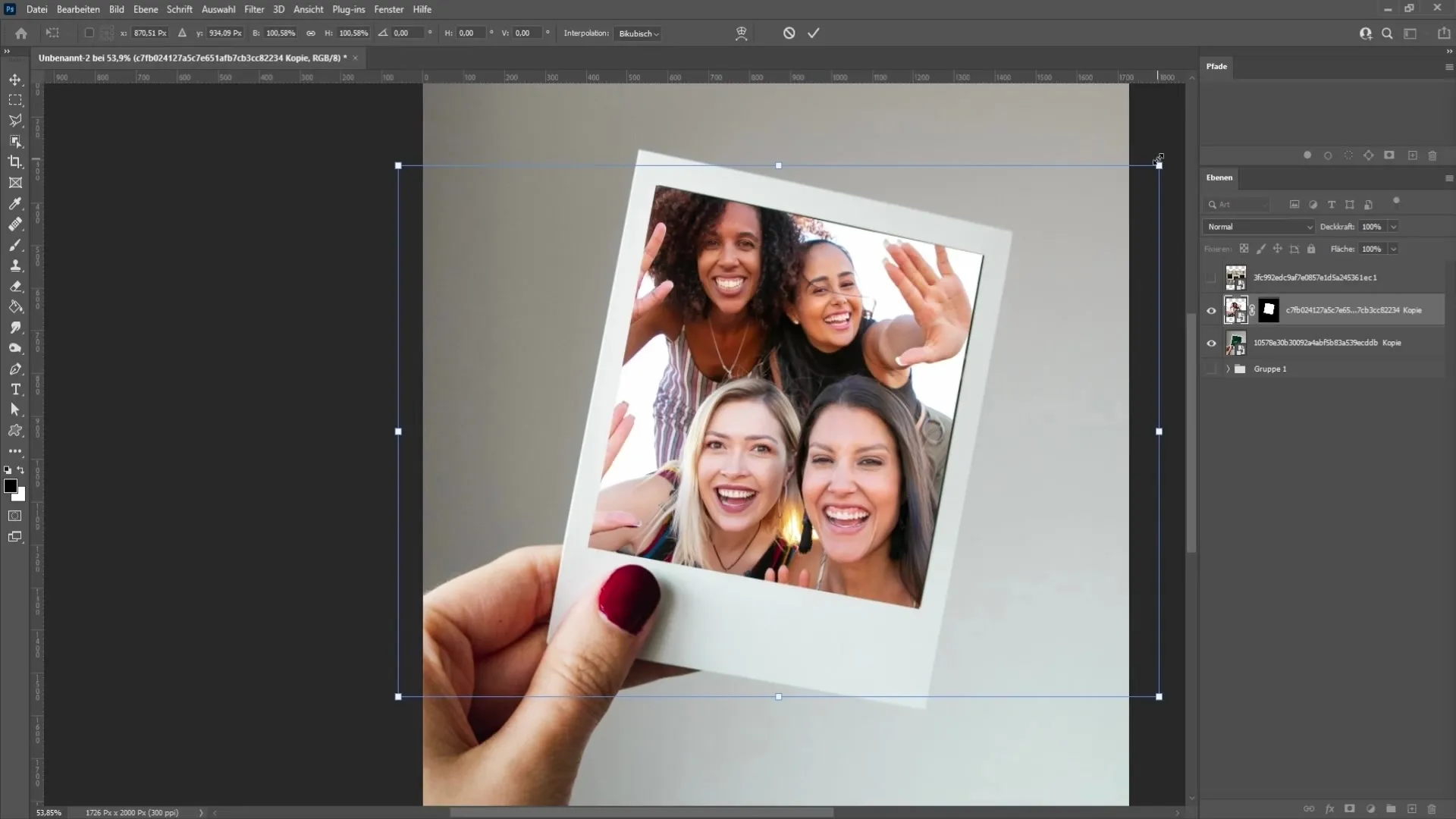The width and height of the screenshot is (1456, 819).
Task: Switch to the Ebenen tab
Action: click(1219, 177)
